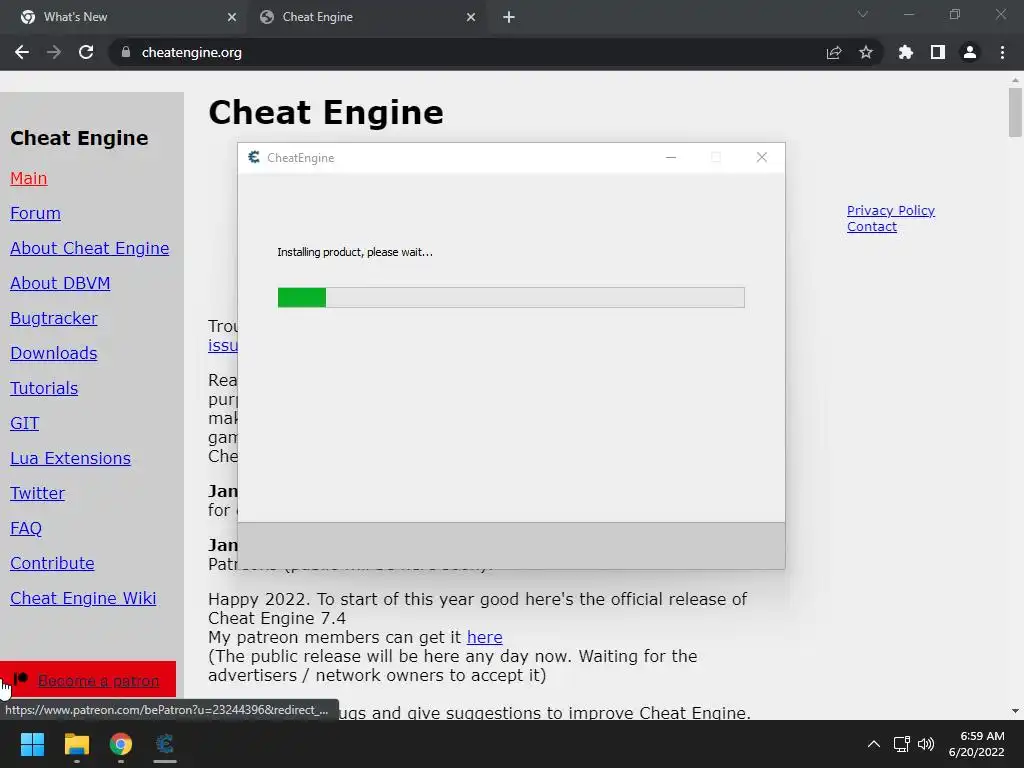The width and height of the screenshot is (1024, 768).
Task: Reload the cheatengine.org page
Action: [x=86, y=52]
